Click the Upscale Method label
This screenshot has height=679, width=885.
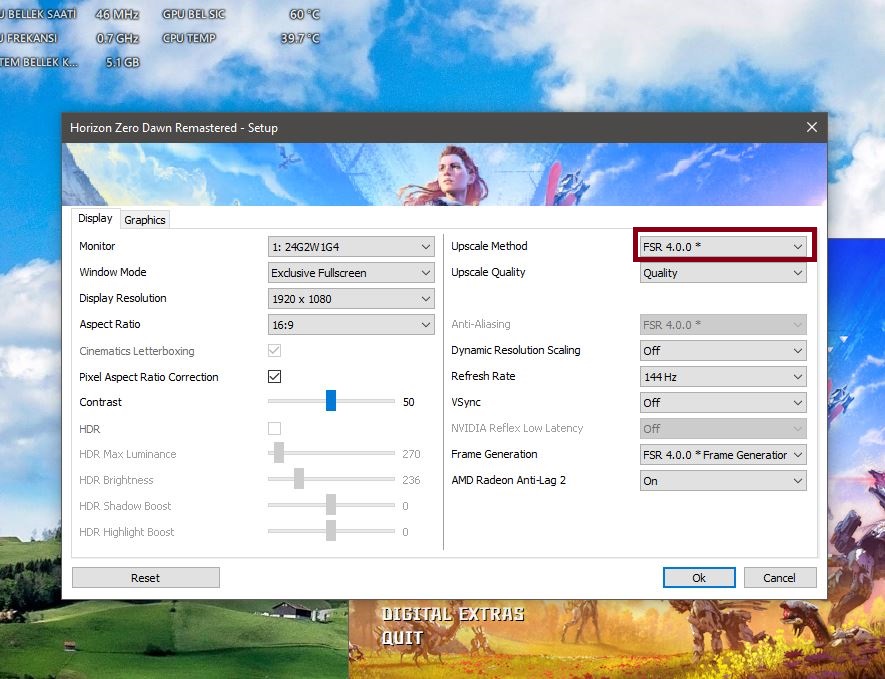point(489,246)
